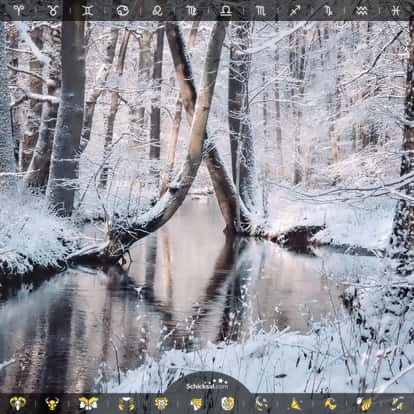
Task: Select the golden bull head in bottom bar
Action: point(52,403)
